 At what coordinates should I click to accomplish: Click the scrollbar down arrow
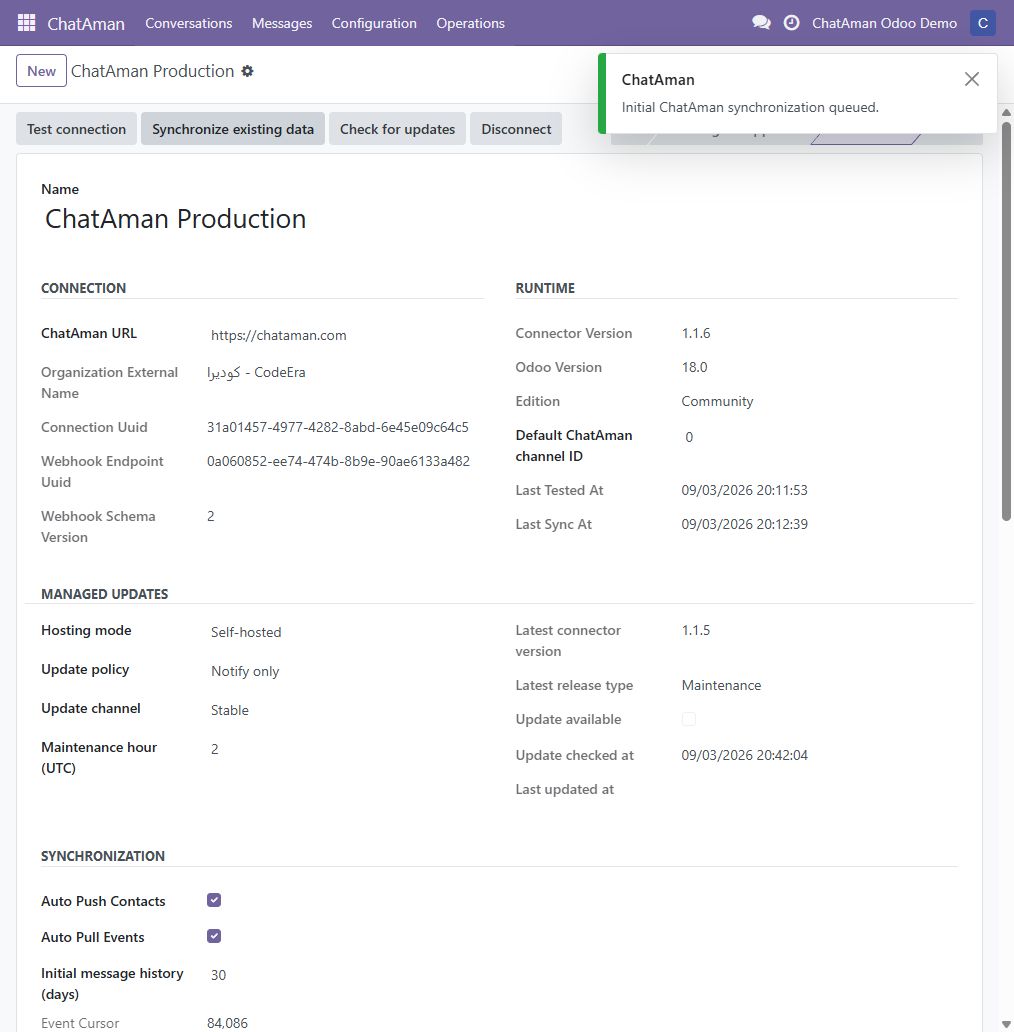pos(1006,1024)
